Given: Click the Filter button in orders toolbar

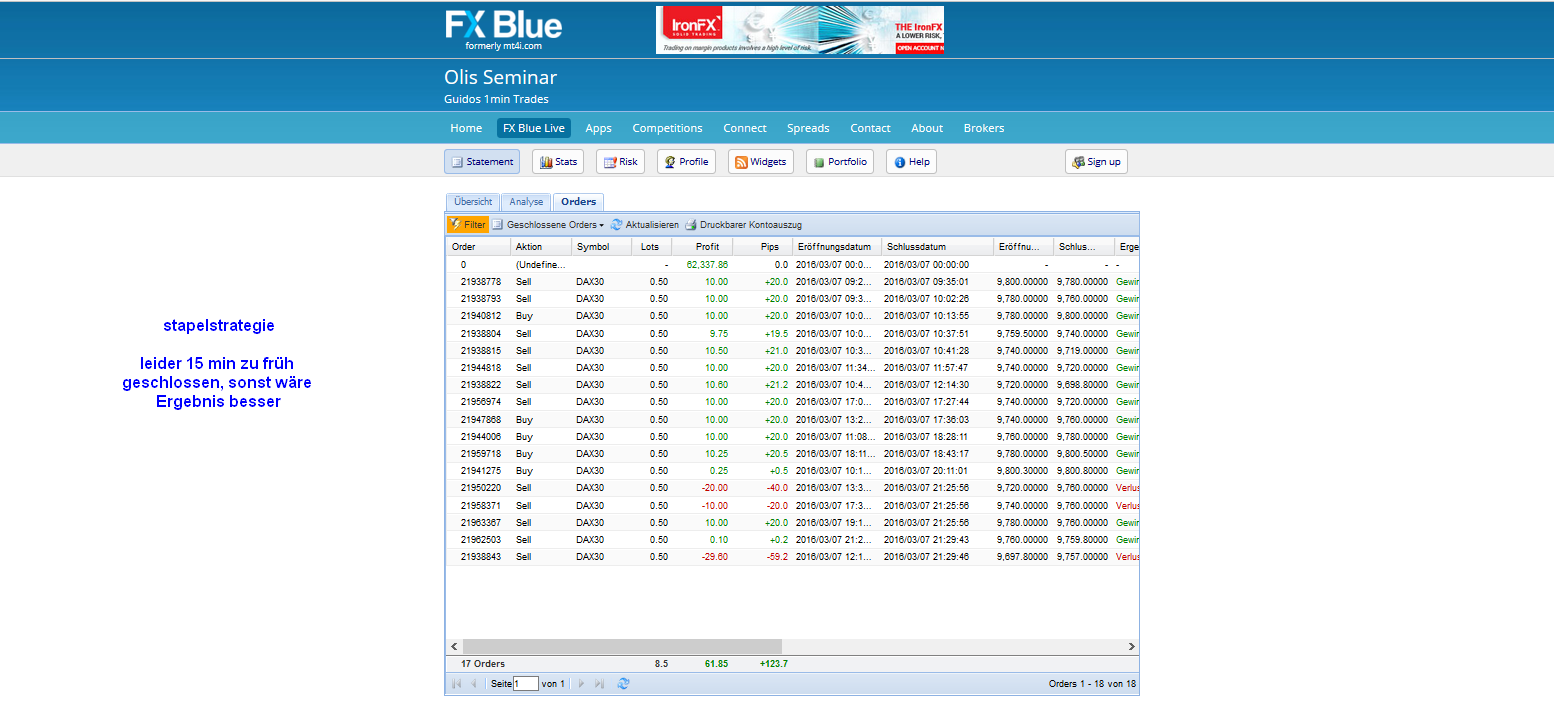Looking at the screenshot, I should [468, 225].
